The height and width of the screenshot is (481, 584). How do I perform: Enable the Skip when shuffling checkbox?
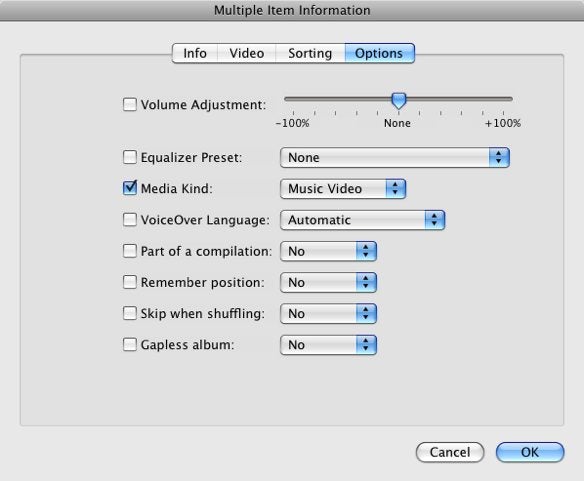coord(130,313)
